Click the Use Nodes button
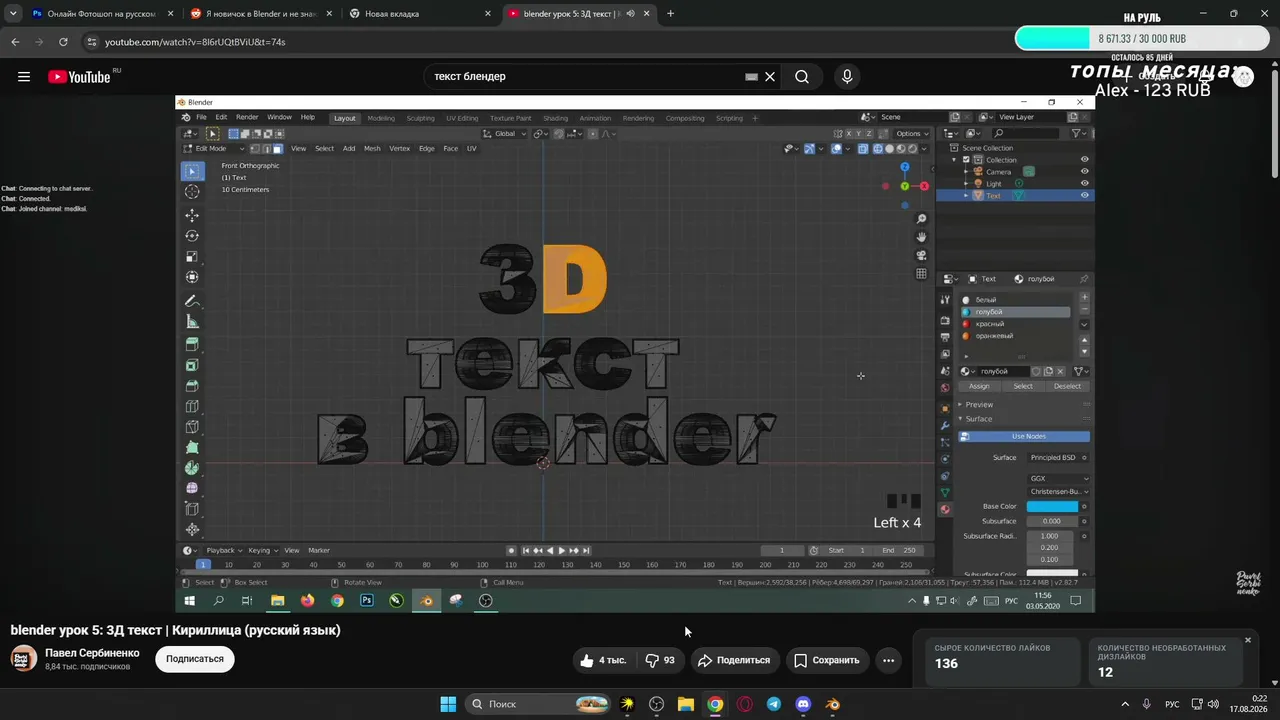 [x=1024, y=437]
